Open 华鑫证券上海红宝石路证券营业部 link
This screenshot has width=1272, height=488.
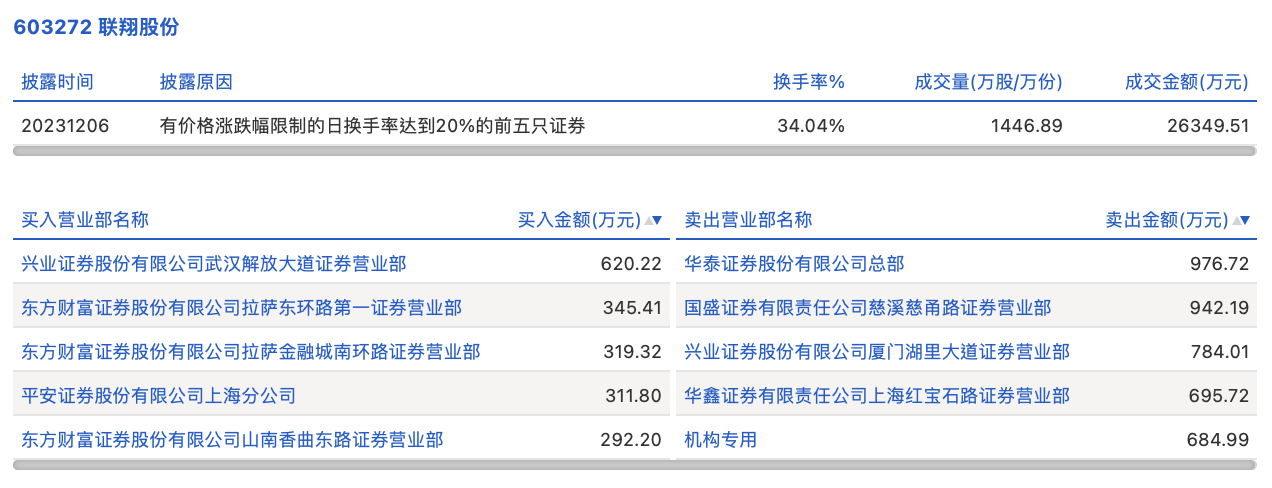coord(876,396)
